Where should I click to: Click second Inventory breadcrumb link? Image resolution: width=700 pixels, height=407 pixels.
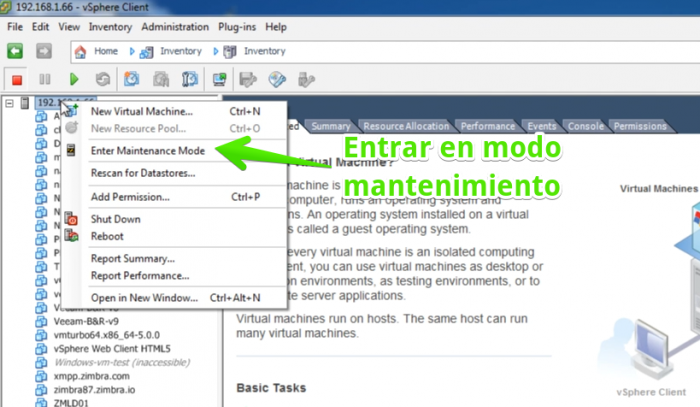point(264,51)
